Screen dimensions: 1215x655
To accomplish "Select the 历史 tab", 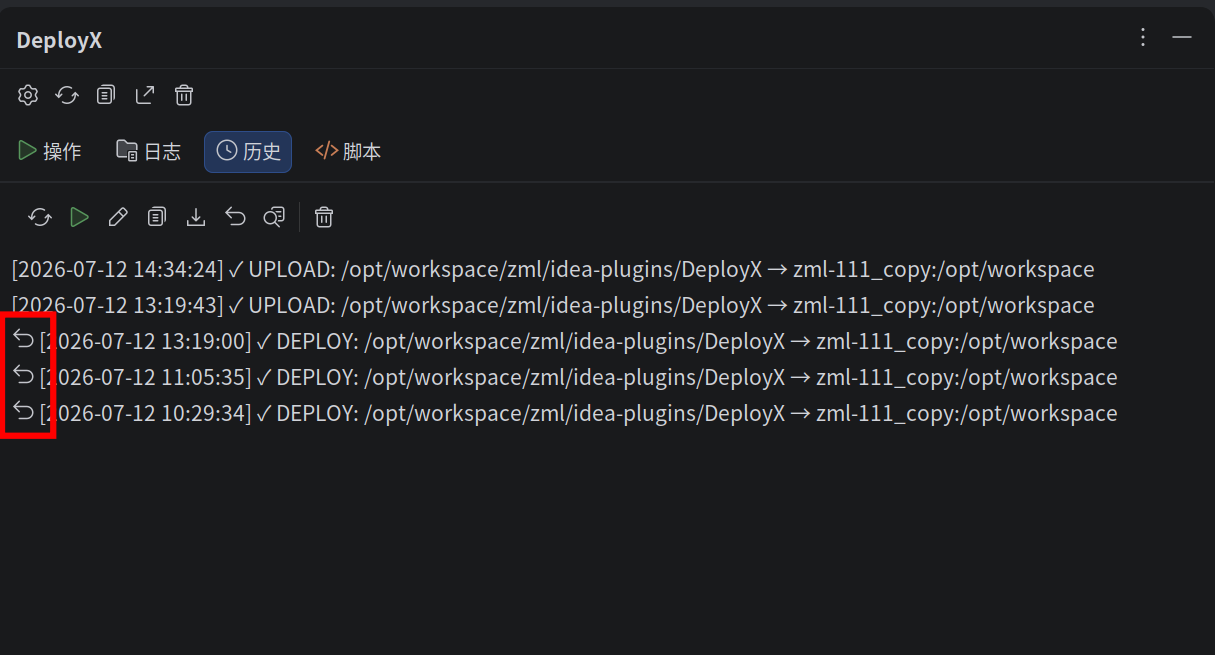I will (x=248, y=152).
